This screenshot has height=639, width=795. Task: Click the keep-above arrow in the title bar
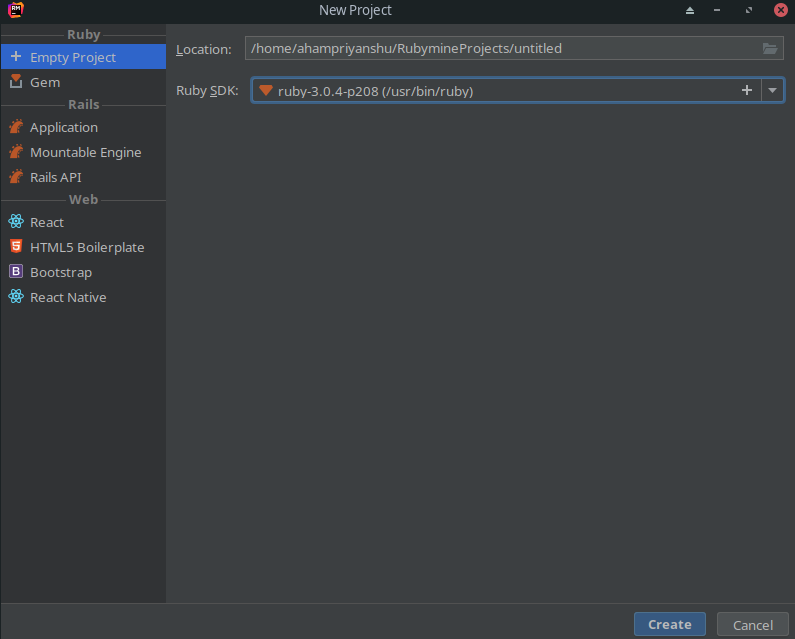pos(690,10)
